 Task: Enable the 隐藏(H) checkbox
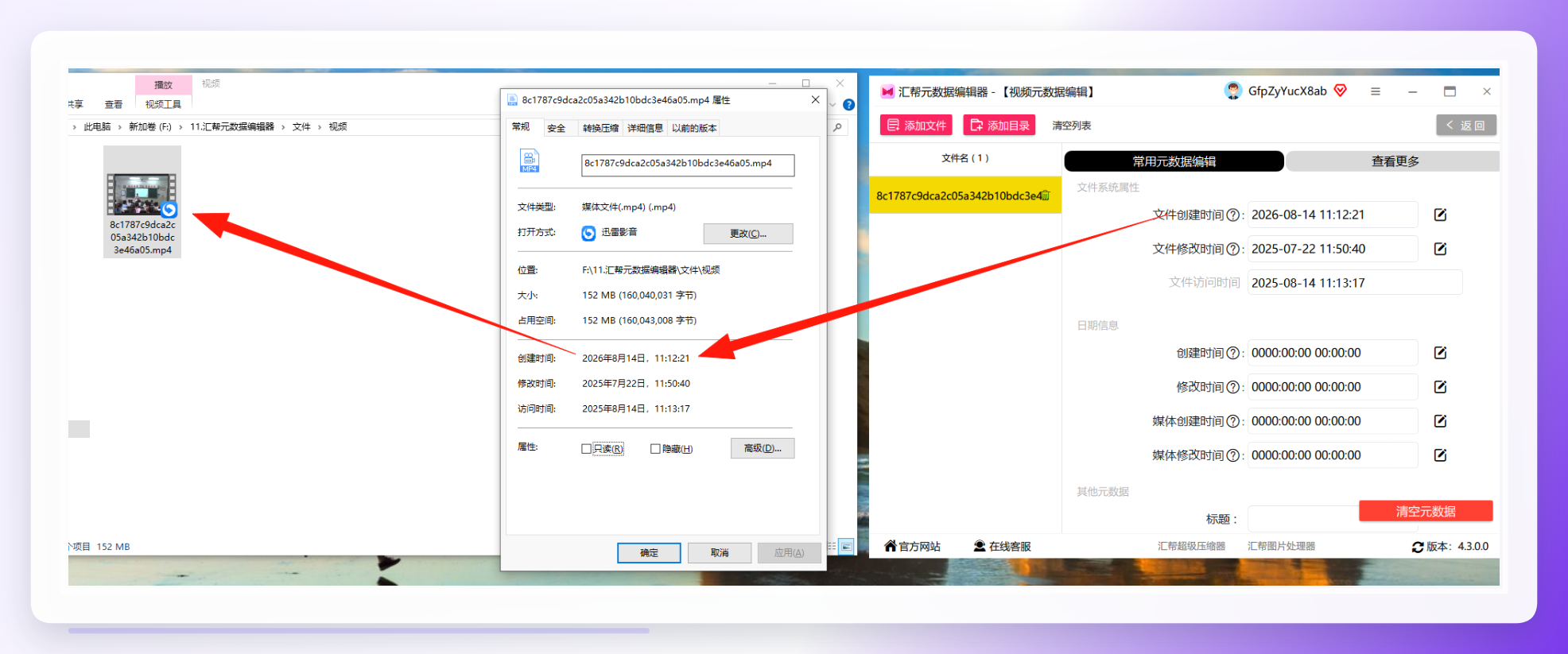point(655,449)
